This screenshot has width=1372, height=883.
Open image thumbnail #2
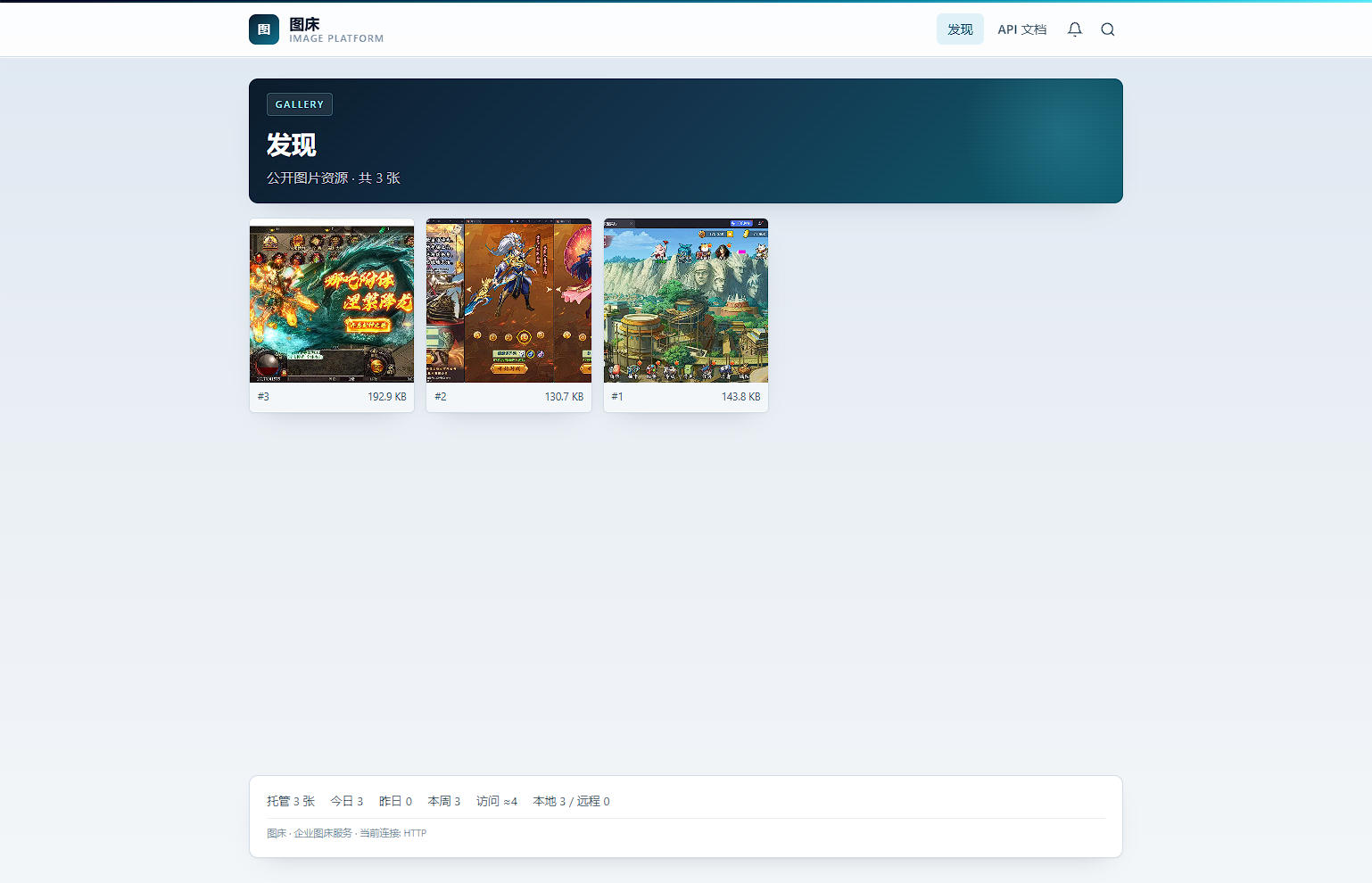coord(508,301)
